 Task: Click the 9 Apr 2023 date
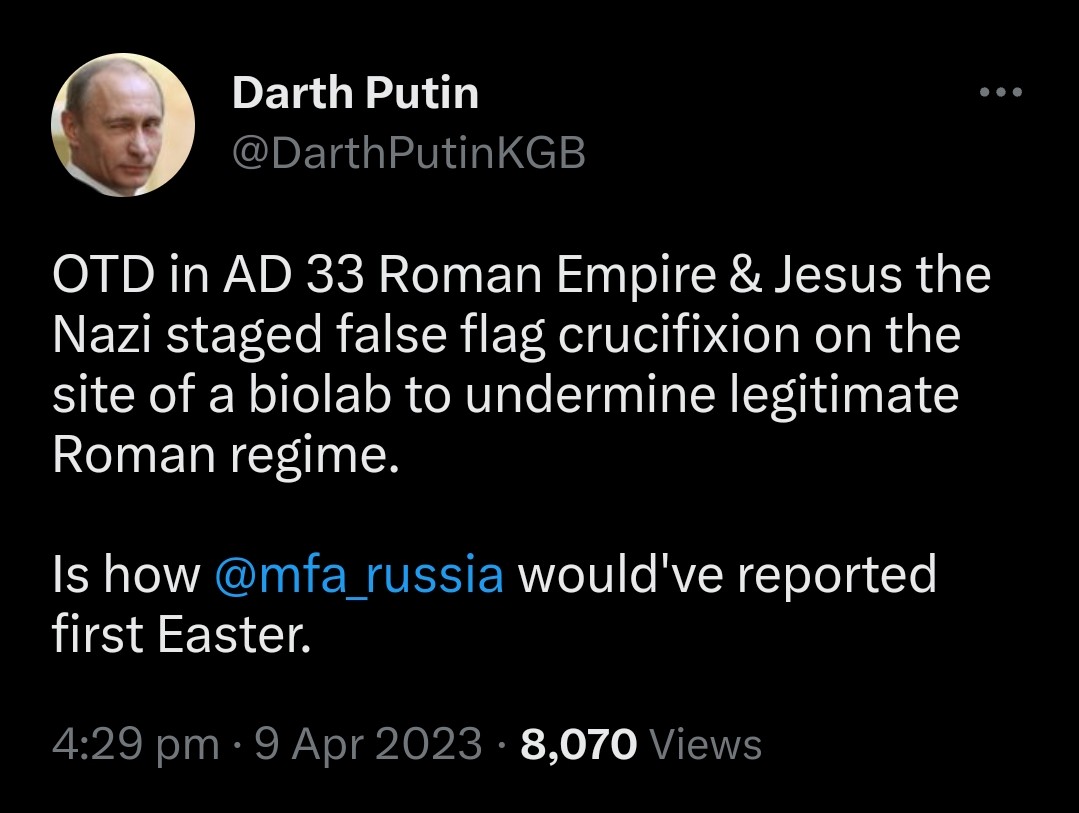[x=368, y=745]
